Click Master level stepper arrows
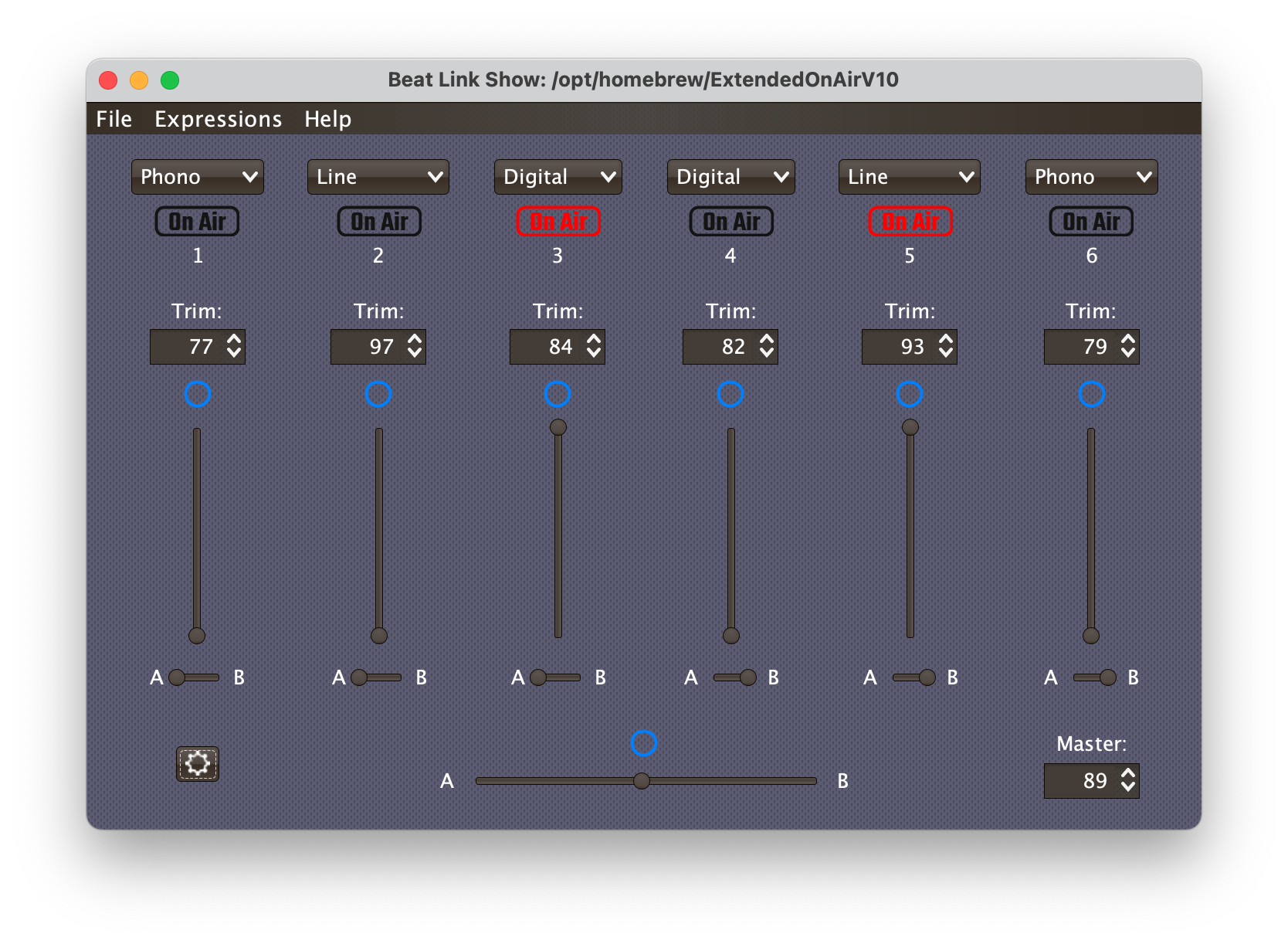Screen dimensions: 1288x944 [x=1129, y=781]
